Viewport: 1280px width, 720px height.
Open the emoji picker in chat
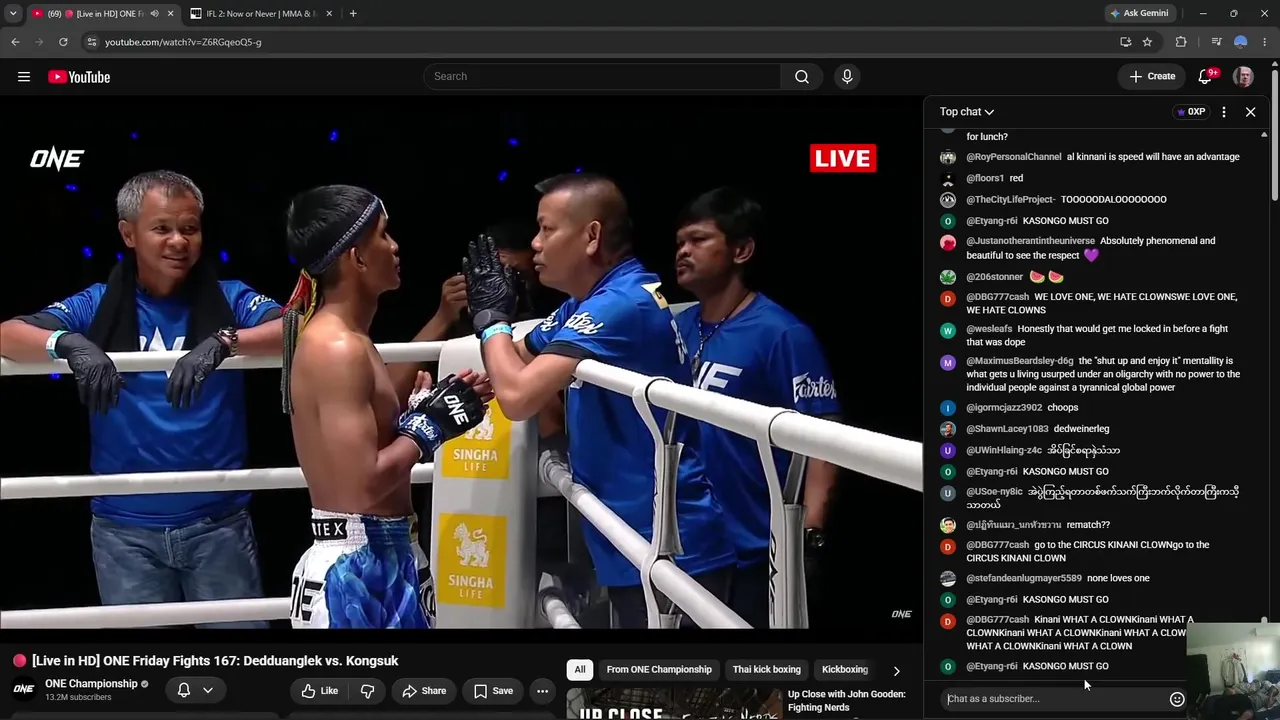click(1177, 699)
